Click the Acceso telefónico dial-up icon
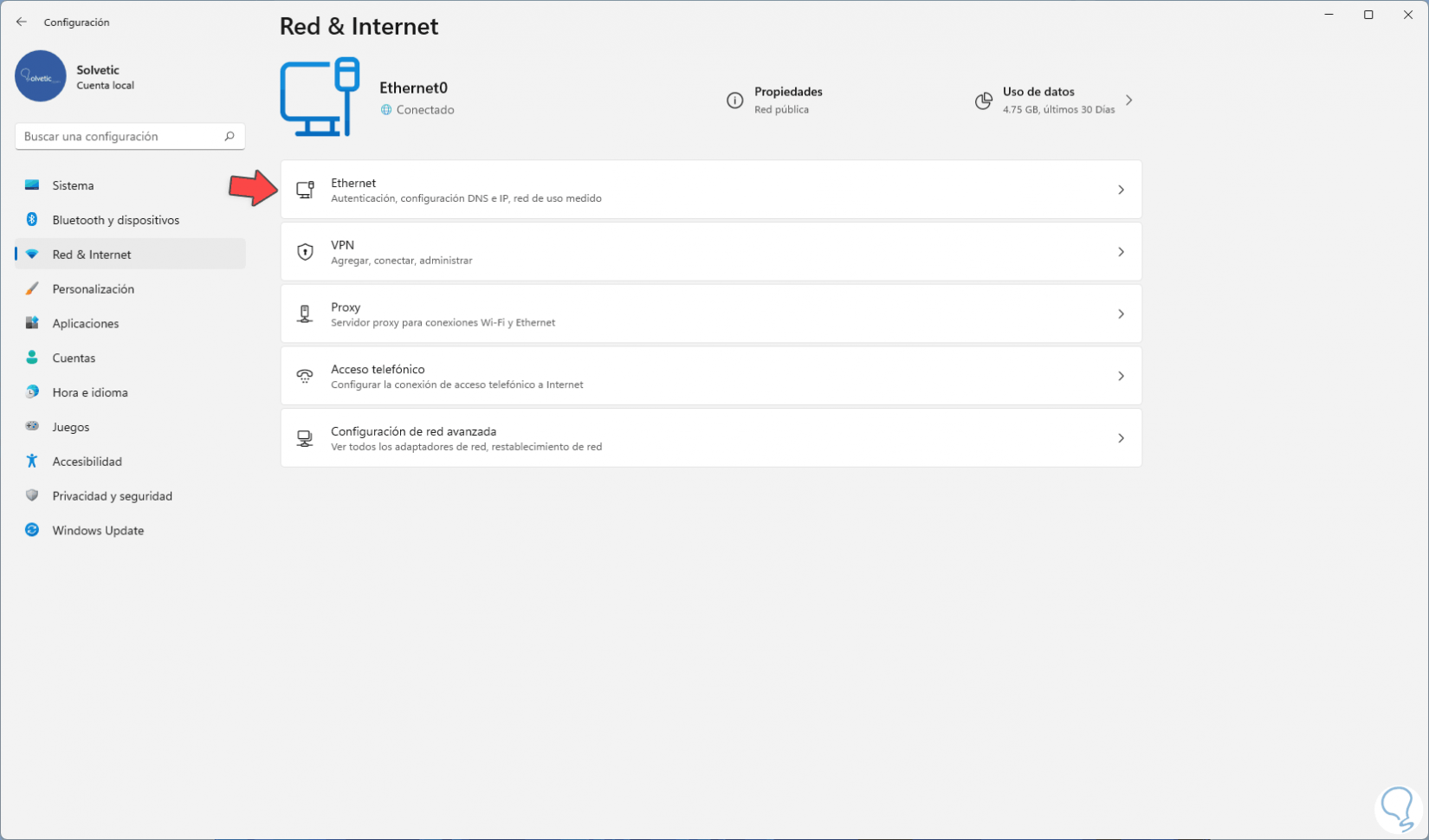The height and width of the screenshot is (840, 1429). [x=305, y=376]
